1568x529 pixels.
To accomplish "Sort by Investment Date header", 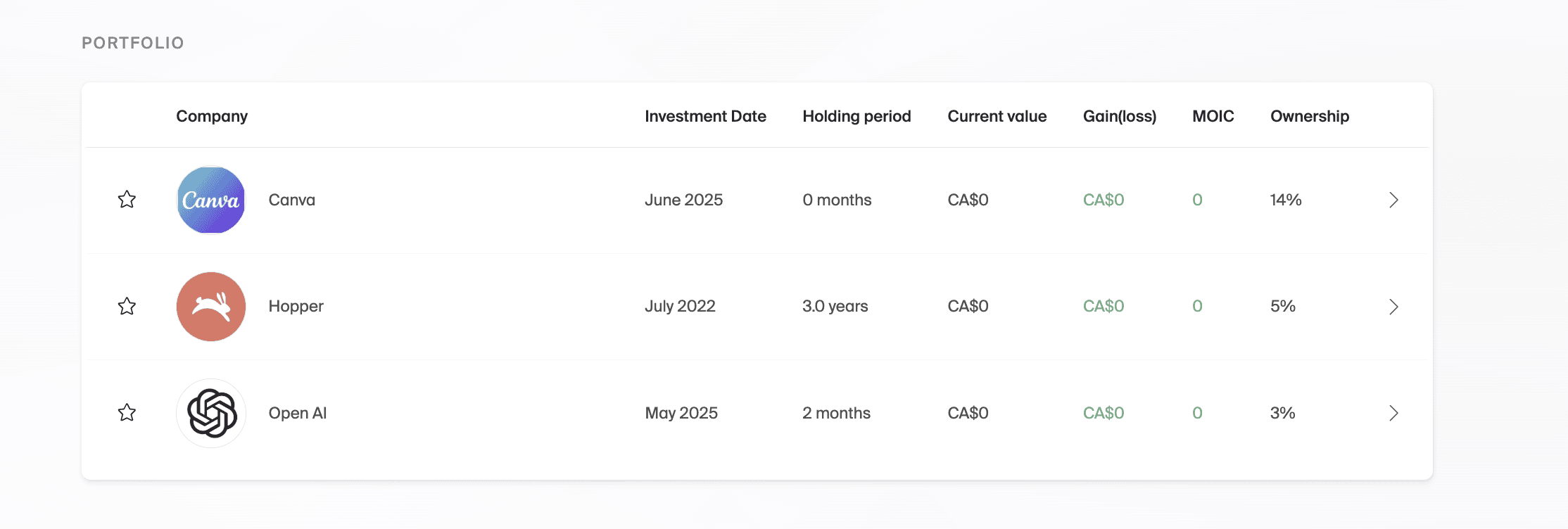I will (x=705, y=116).
